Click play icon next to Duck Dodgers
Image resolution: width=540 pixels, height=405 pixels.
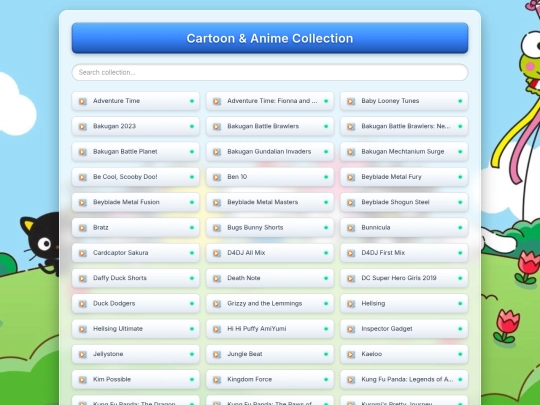(83, 304)
